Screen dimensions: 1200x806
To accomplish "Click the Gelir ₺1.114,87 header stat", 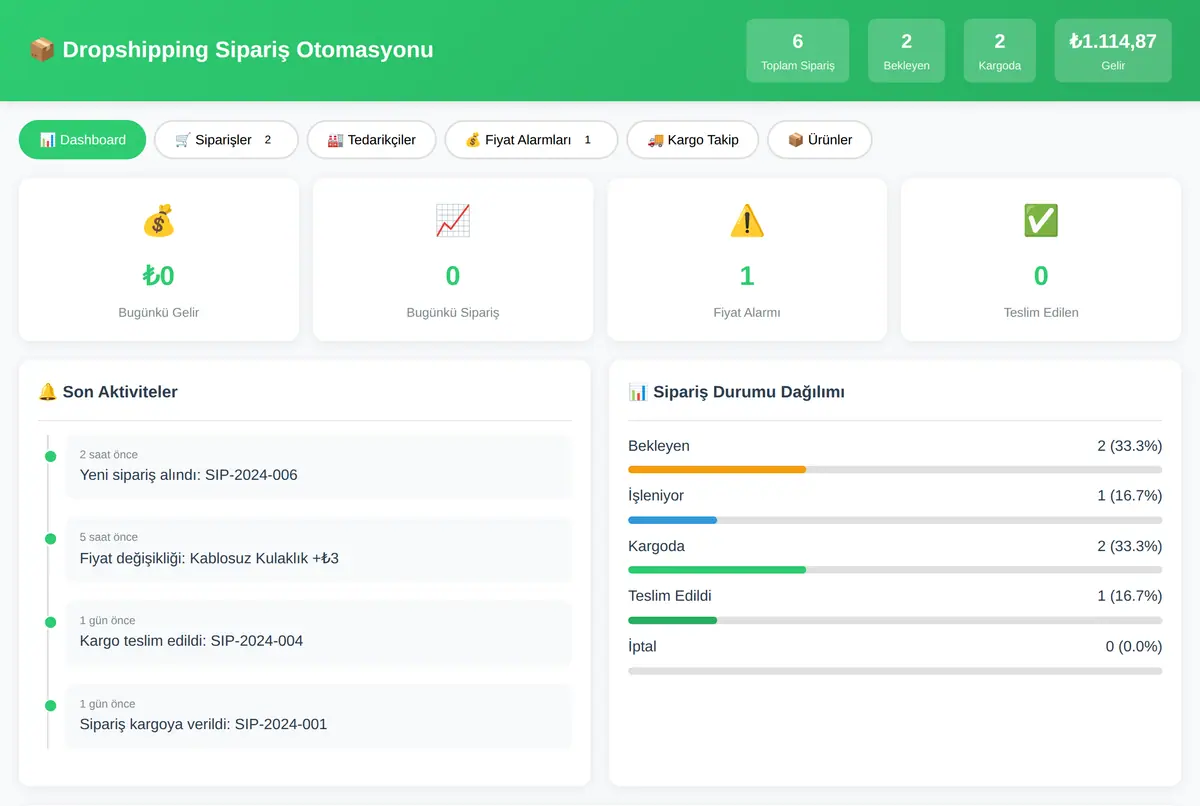I will coord(1113,51).
